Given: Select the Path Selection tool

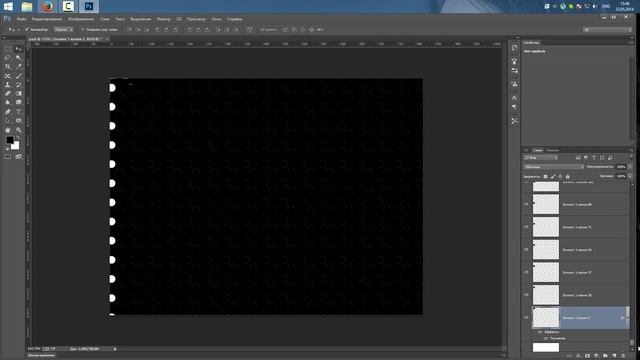Looking at the screenshot, I should point(7,120).
